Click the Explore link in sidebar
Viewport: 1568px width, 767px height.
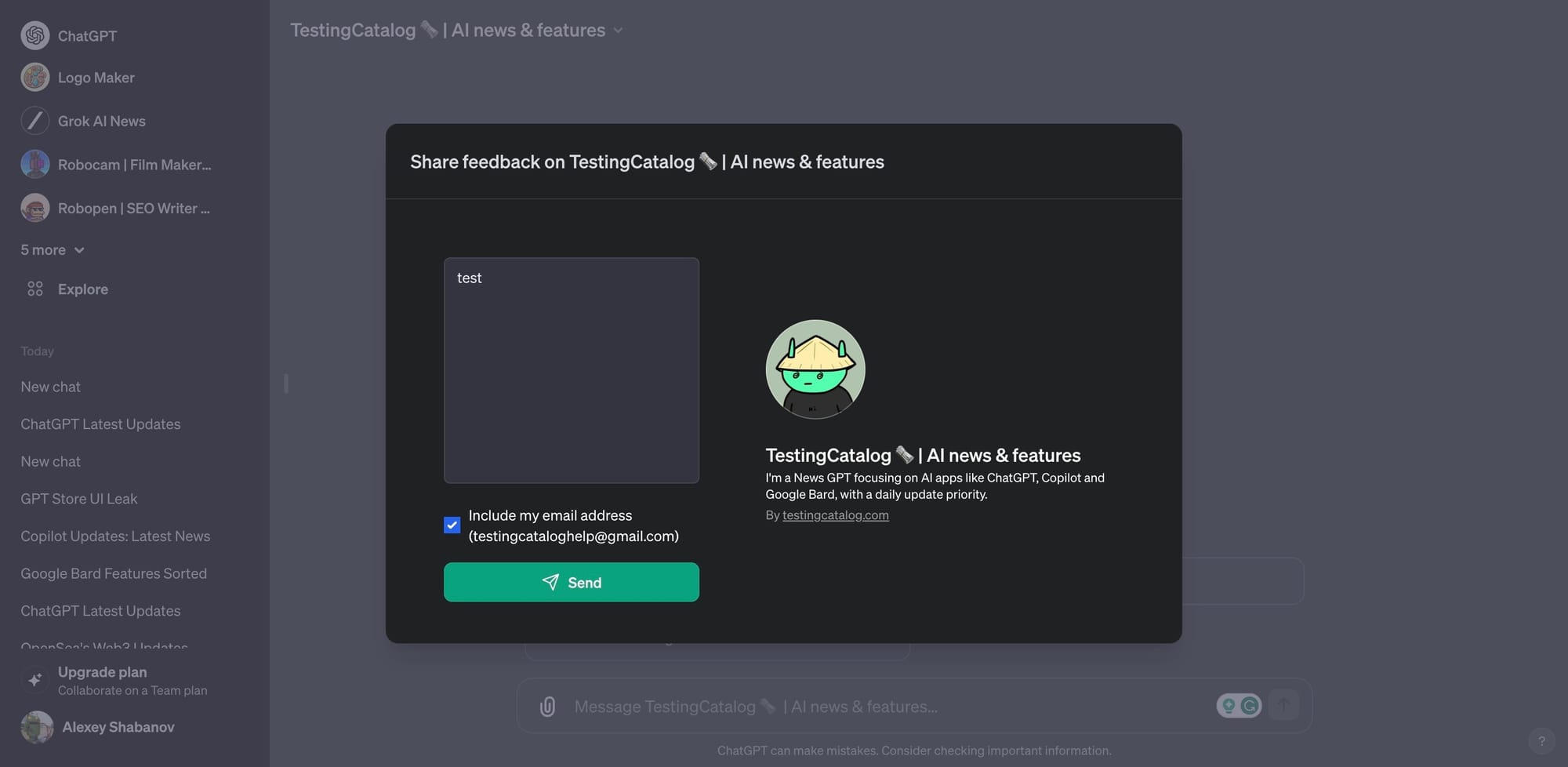tap(83, 289)
